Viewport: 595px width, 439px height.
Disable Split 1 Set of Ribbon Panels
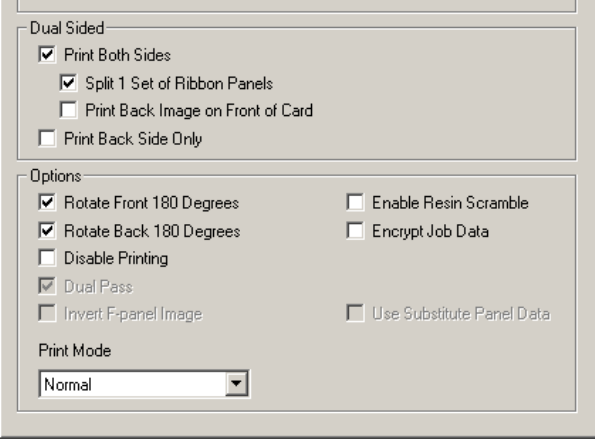[68, 83]
